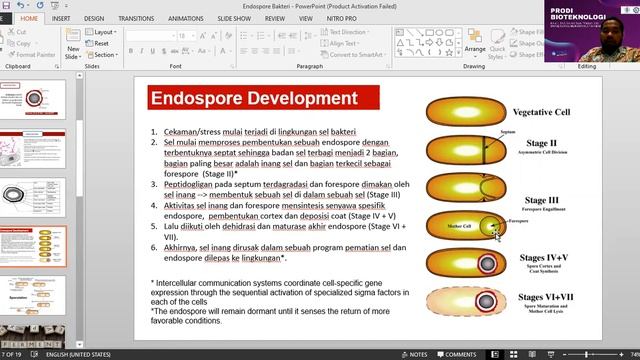Viewport: 640px width, 360px height.
Task: Click zoom in plus button
Action: point(621,354)
